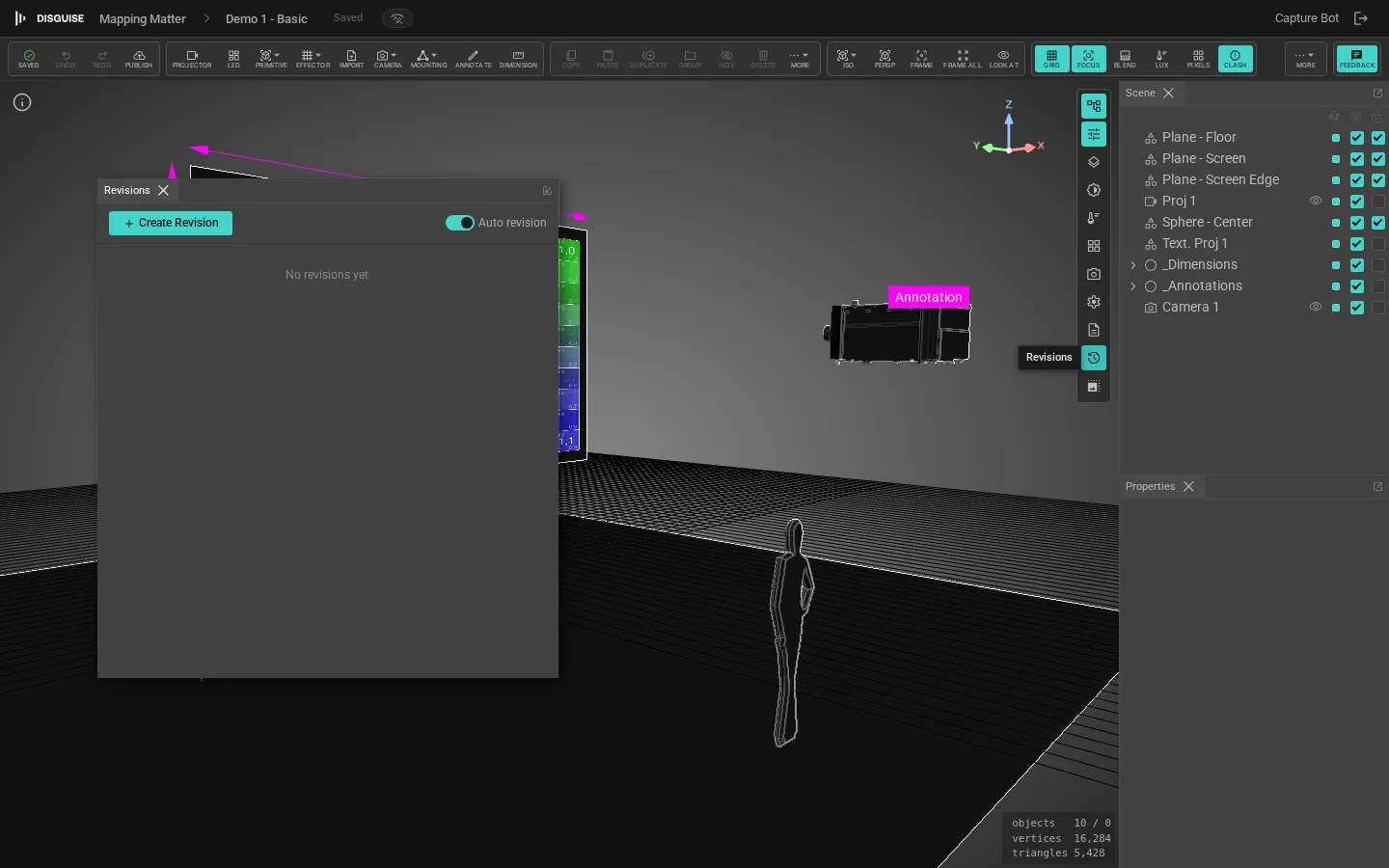Viewport: 1389px width, 868px height.
Task: Click the eye icon on Proj 1 row
Action: (1316, 201)
